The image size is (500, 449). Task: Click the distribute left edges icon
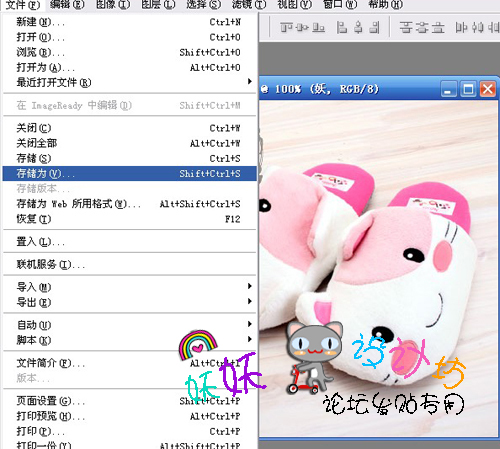(462, 28)
